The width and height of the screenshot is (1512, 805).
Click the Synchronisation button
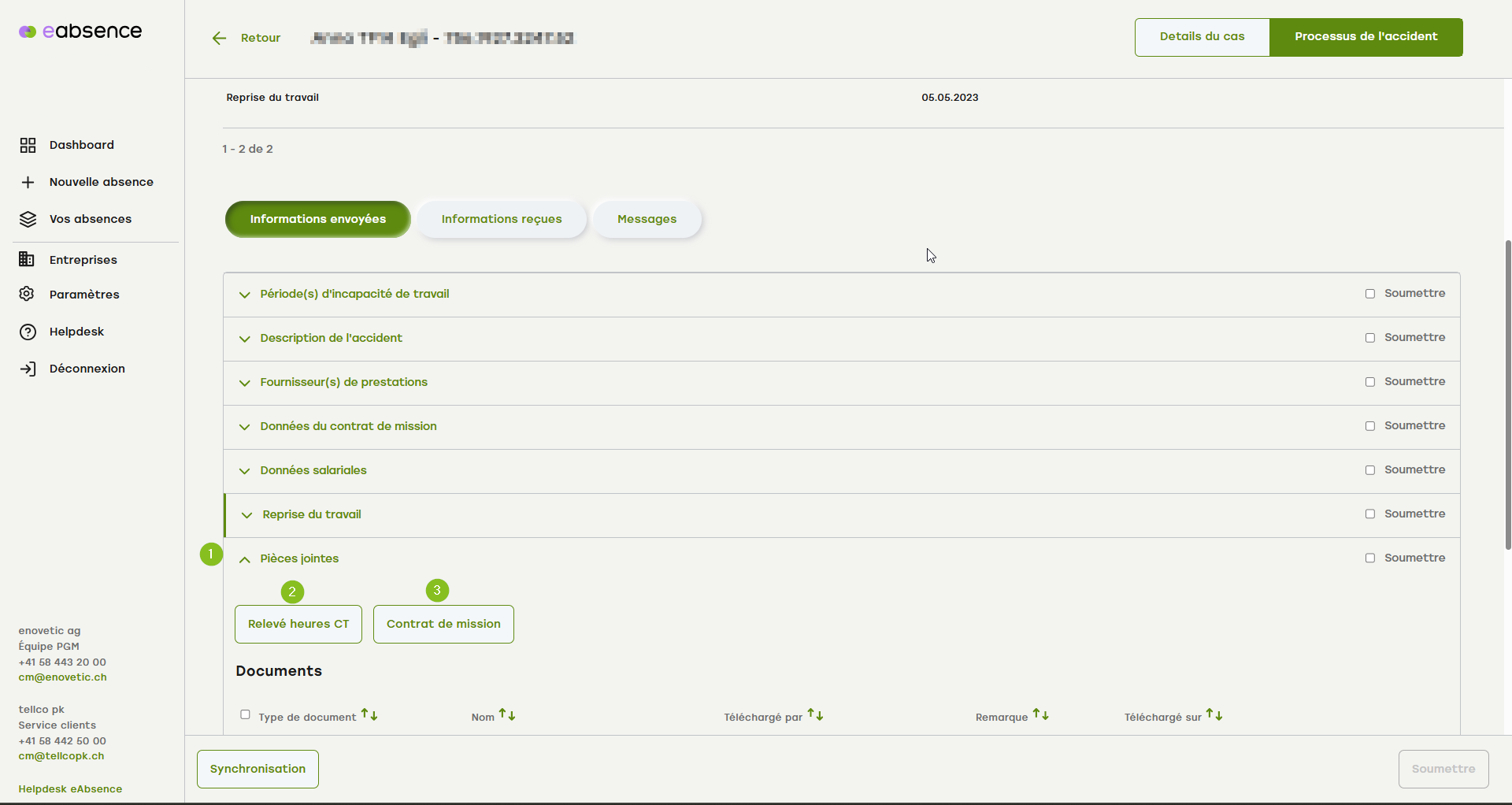pos(258,769)
